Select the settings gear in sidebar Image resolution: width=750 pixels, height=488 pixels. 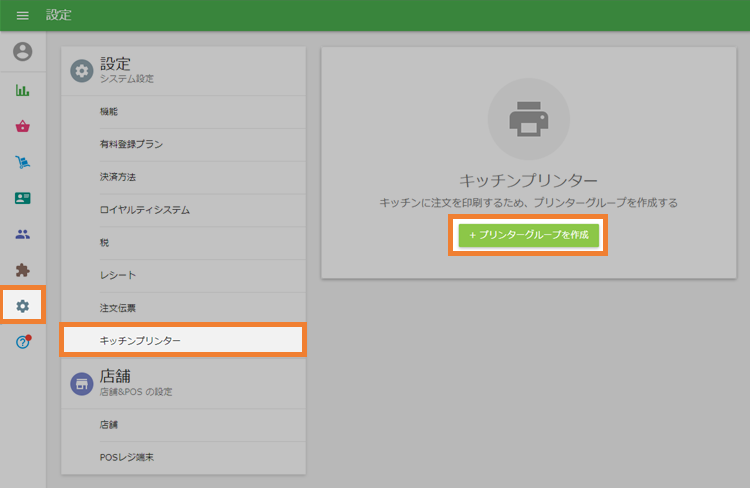[22, 306]
